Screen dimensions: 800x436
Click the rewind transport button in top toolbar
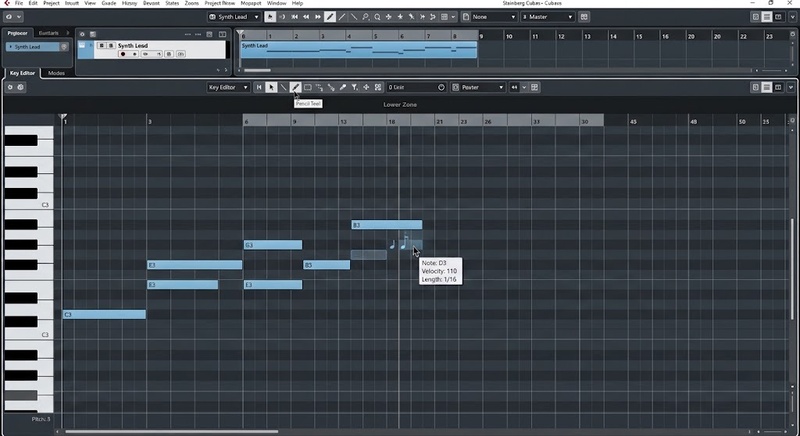pyautogui.click(x=306, y=17)
